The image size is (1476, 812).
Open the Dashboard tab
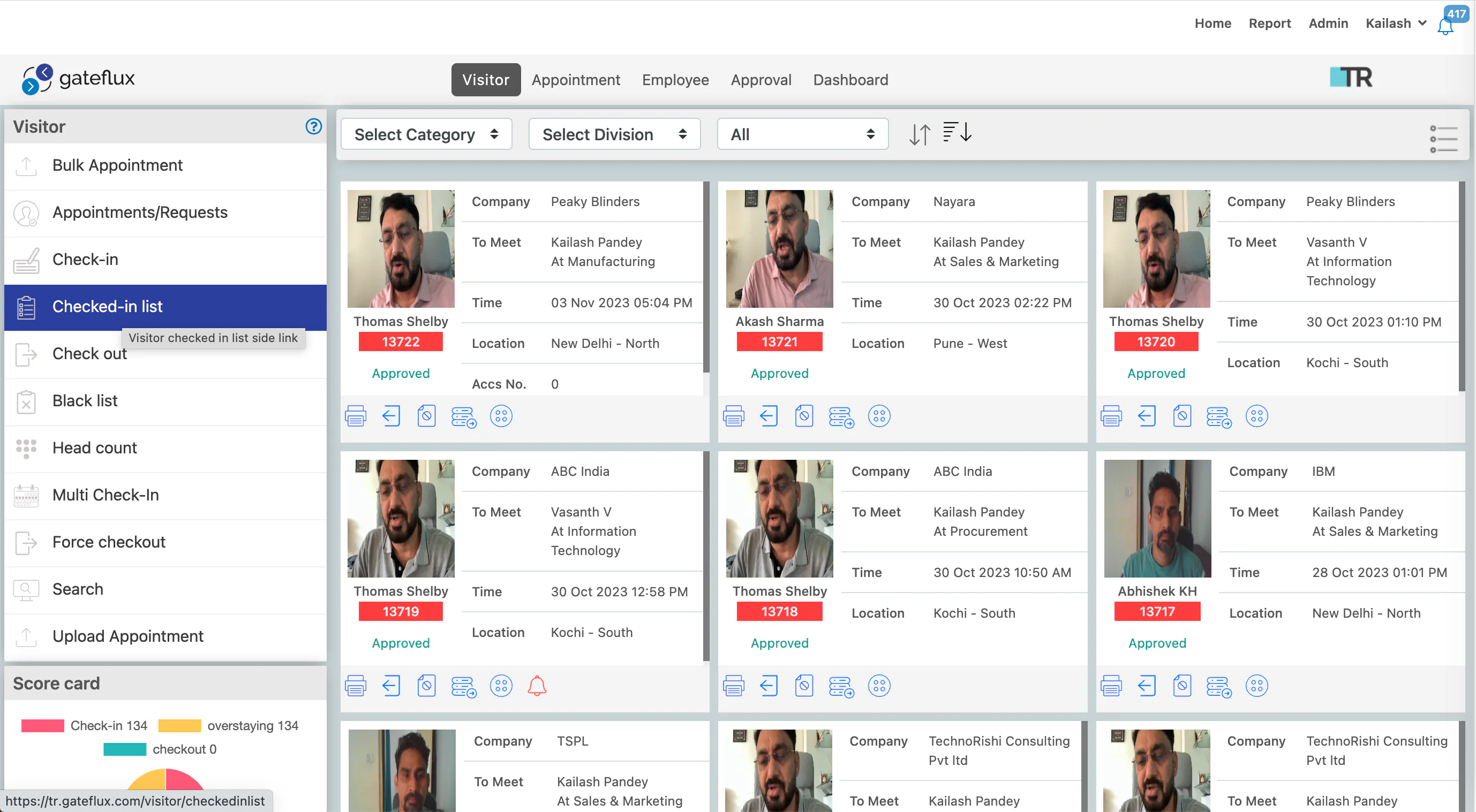point(850,80)
